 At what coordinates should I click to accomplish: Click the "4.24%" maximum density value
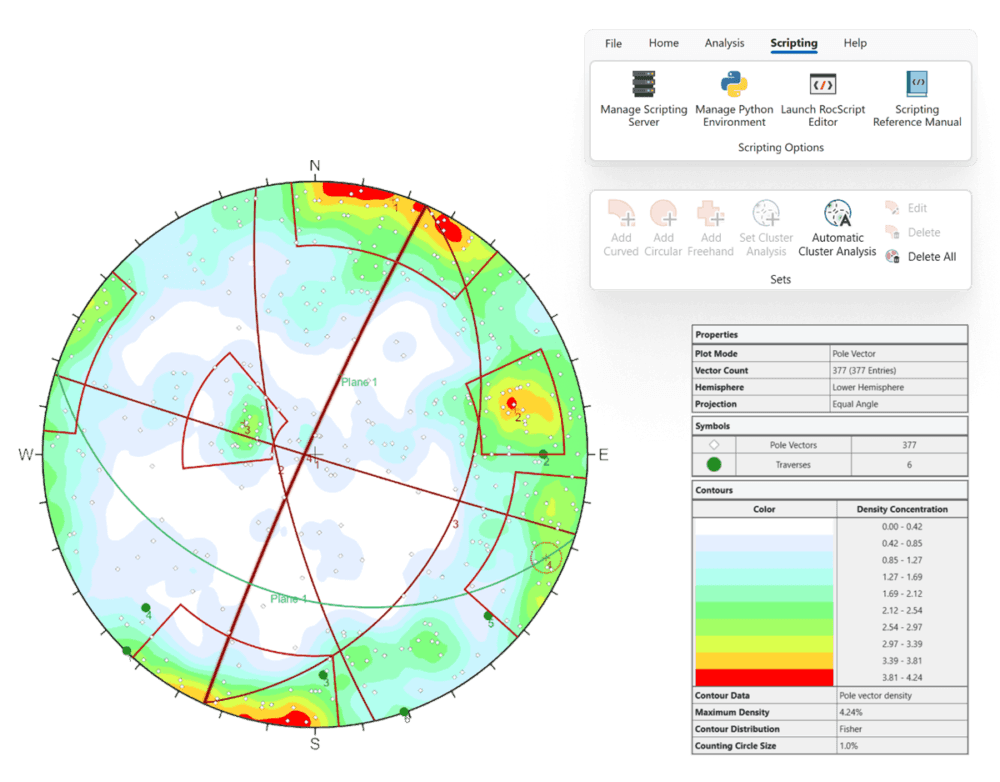(851, 712)
